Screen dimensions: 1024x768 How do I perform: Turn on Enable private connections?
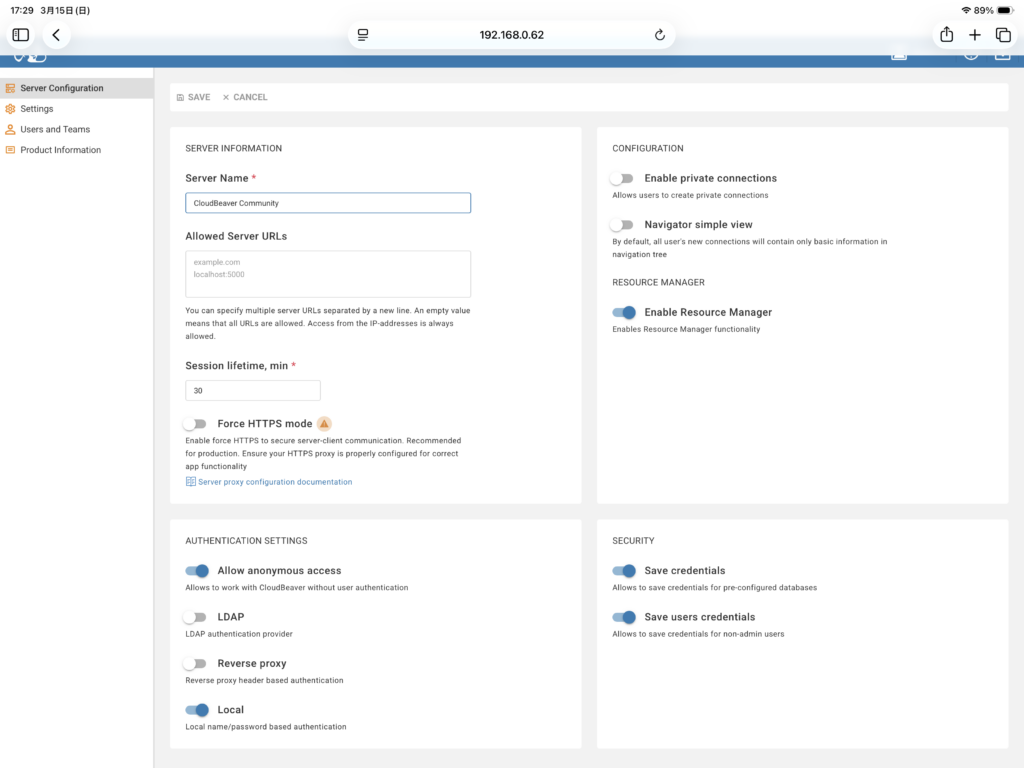click(622, 179)
